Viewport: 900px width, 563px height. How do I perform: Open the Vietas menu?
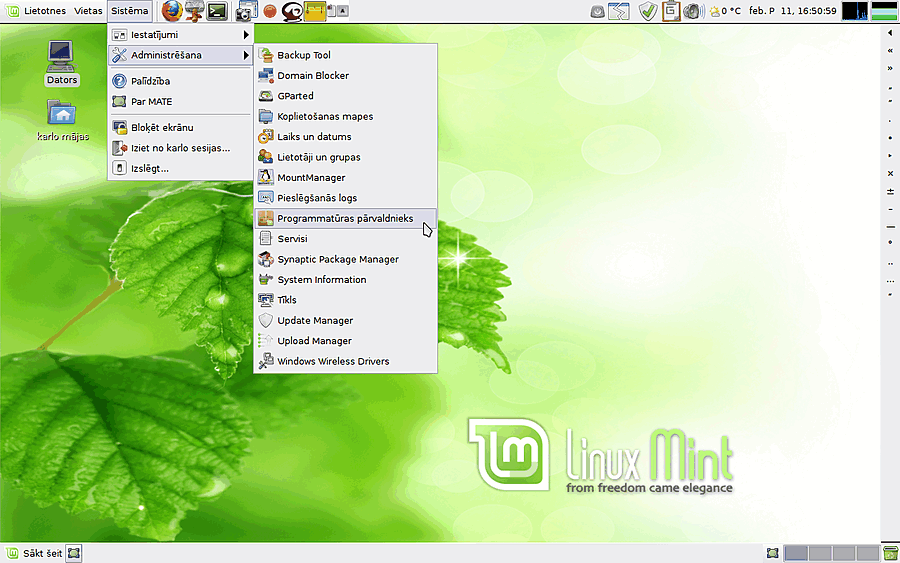point(88,11)
